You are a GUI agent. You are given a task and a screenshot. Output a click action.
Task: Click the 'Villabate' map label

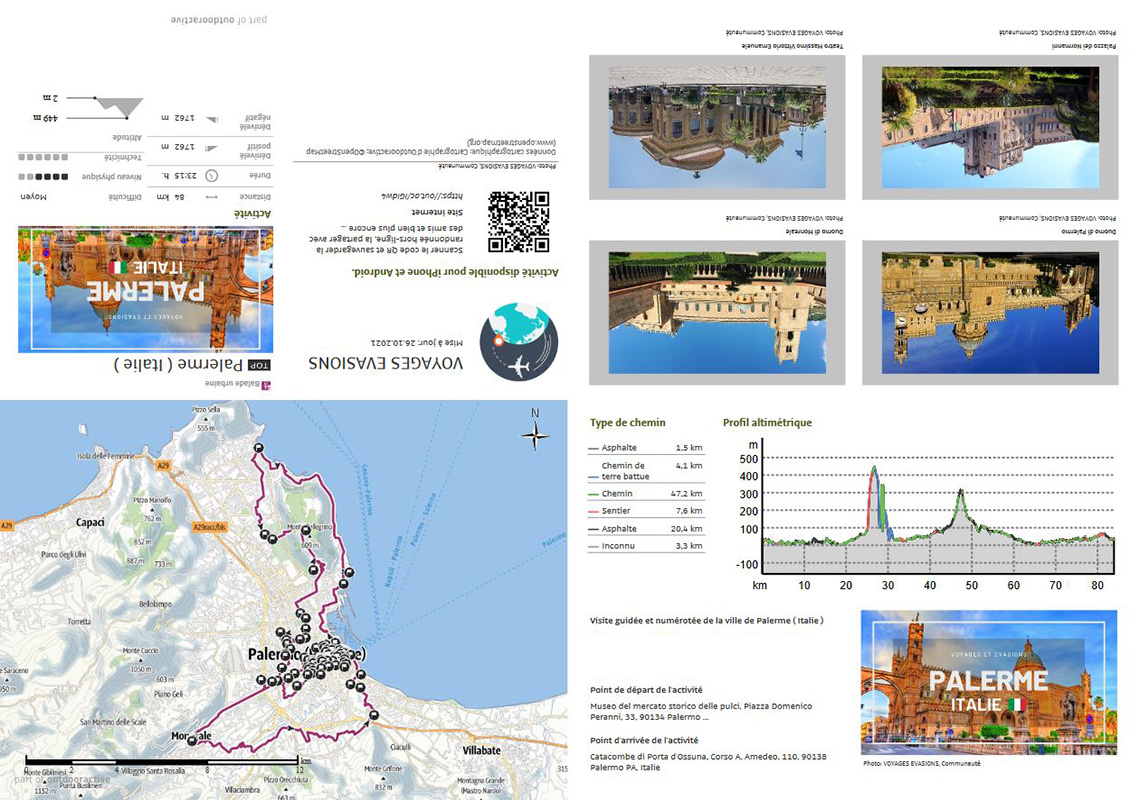(481, 750)
